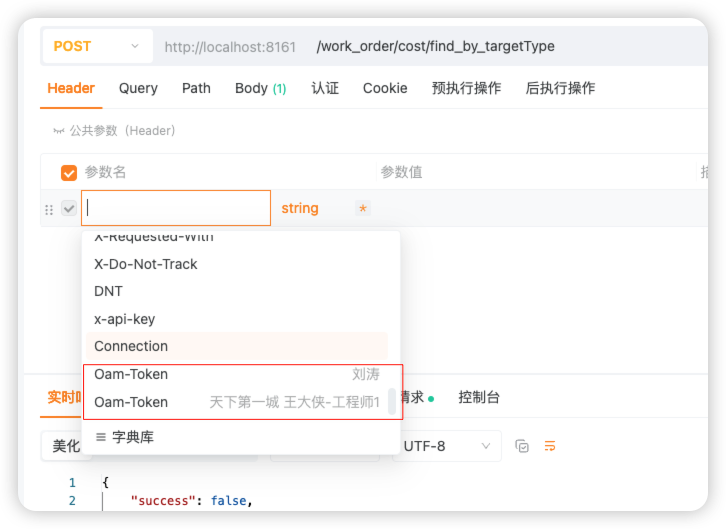Choose x-api-key from the suggestions

236,319
